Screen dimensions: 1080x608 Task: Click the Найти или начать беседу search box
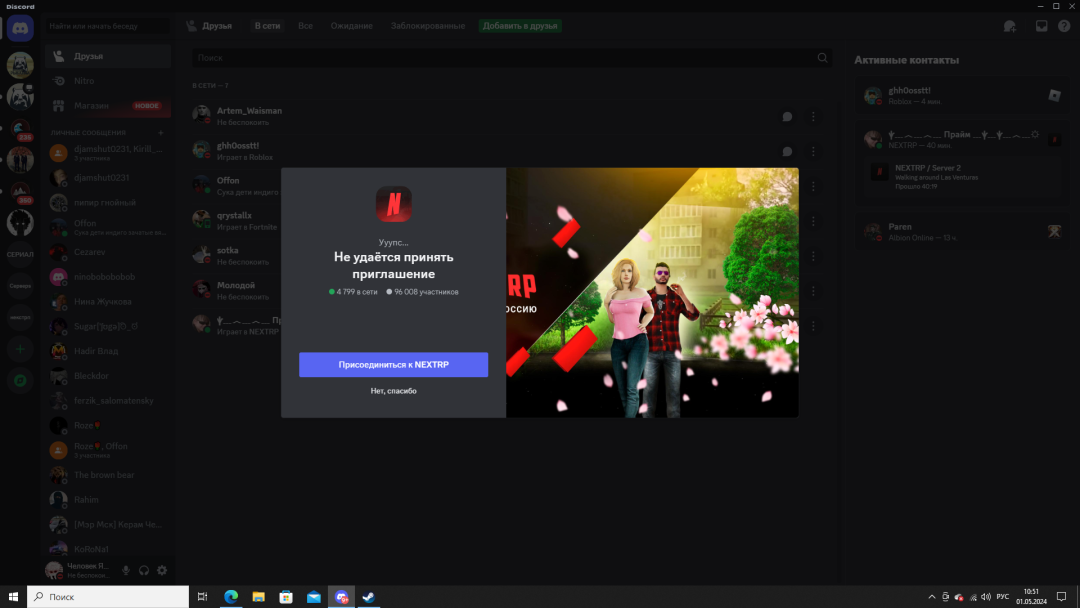[108, 26]
